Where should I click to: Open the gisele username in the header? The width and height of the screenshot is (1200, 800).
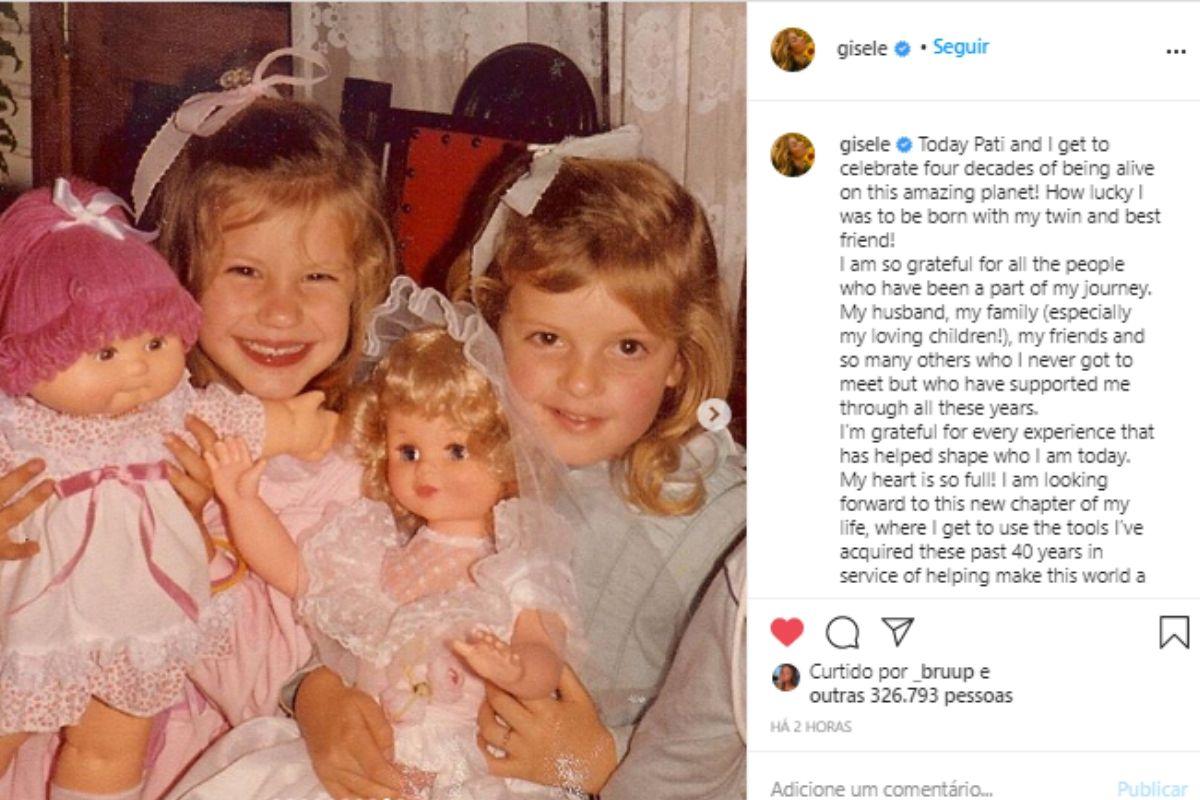point(862,49)
